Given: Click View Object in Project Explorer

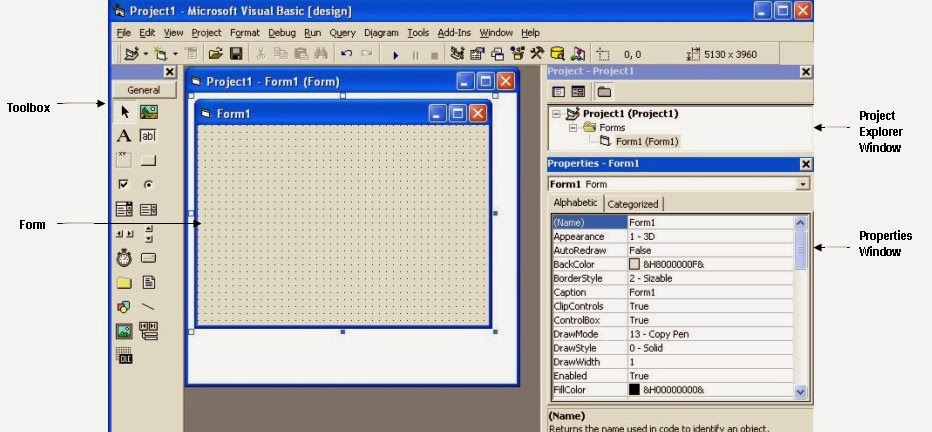Looking at the screenshot, I should coord(578,92).
